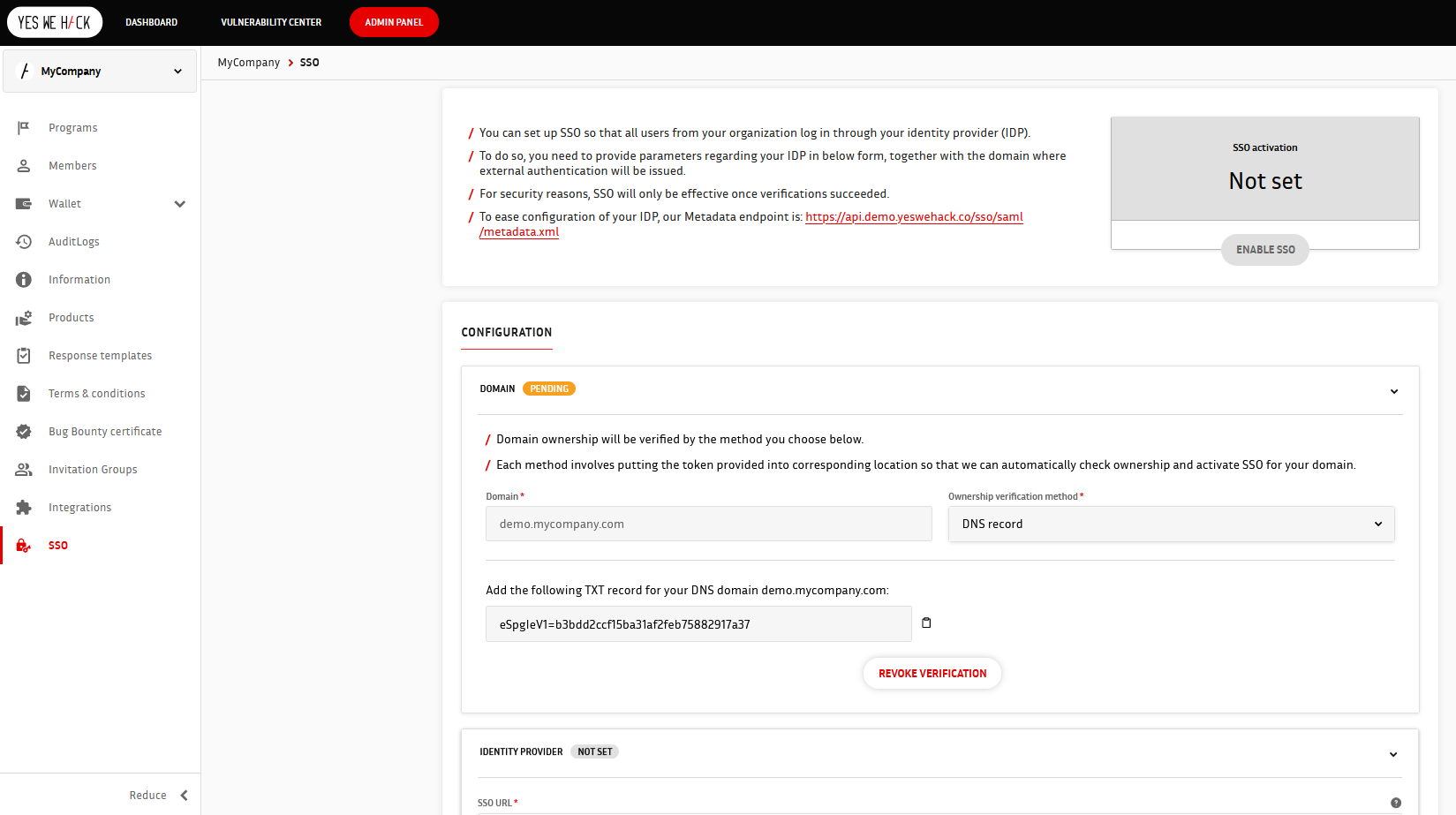Viewport: 1456px width, 815px height.
Task: Expand the Wallet submenu chevron
Action: tap(180, 204)
